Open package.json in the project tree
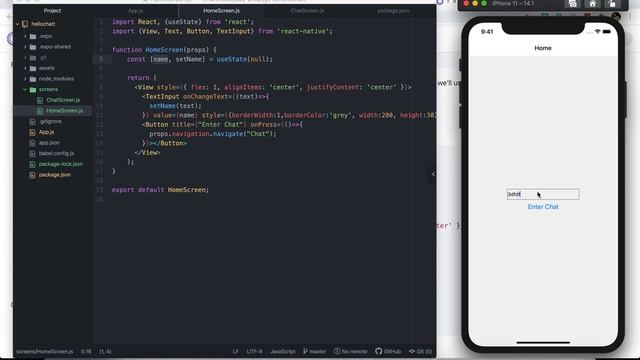This screenshot has width=640, height=360. click(x=55, y=175)
